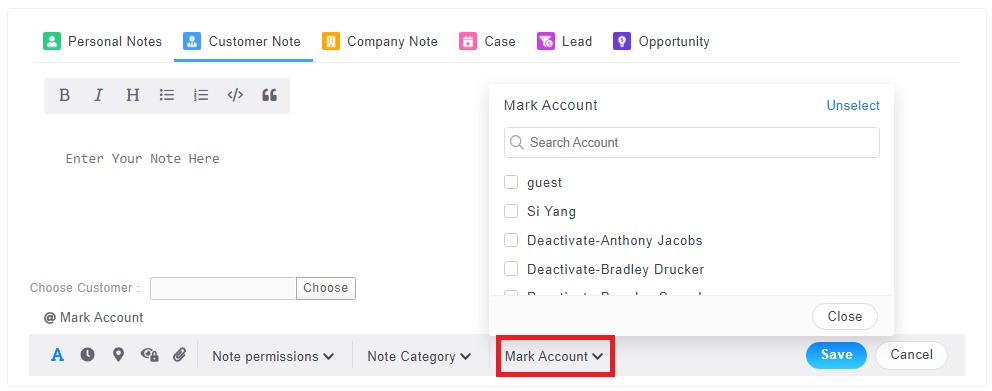This screenshot has height=391, width=992.
Task: Toggle the Mark Account dropdown
Action: point(554,356)
